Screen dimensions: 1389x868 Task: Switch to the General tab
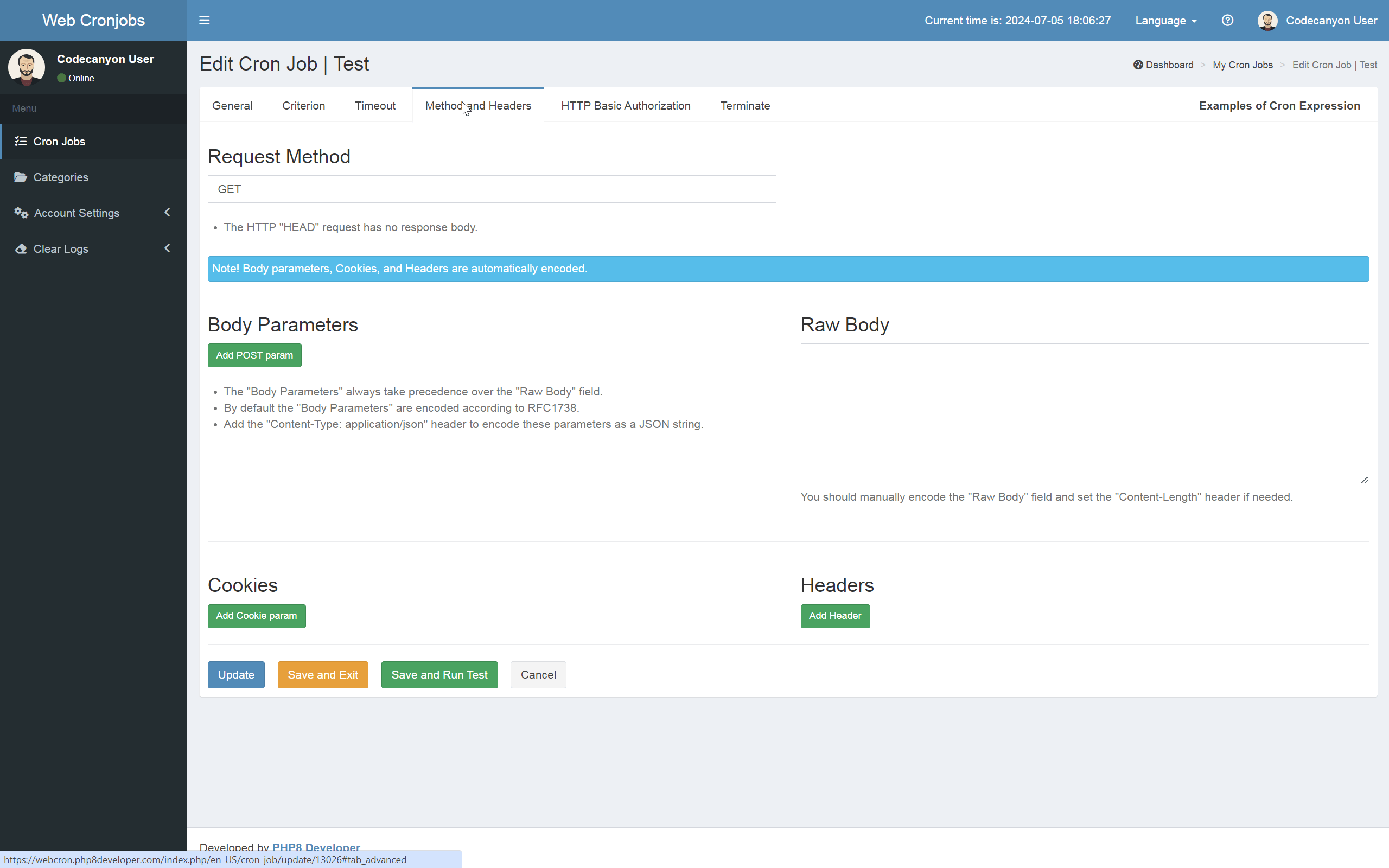click(x=232, y=106)
